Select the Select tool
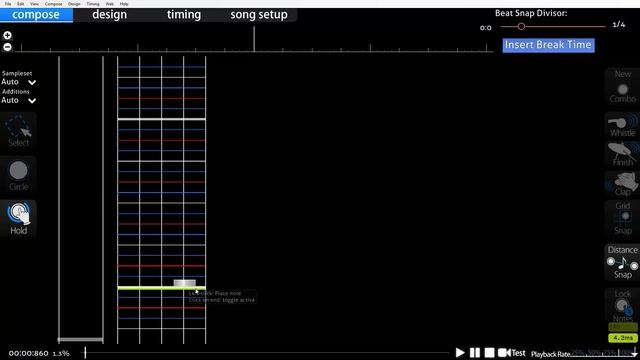Screen dimensions: 640x360 coord(18,131)
